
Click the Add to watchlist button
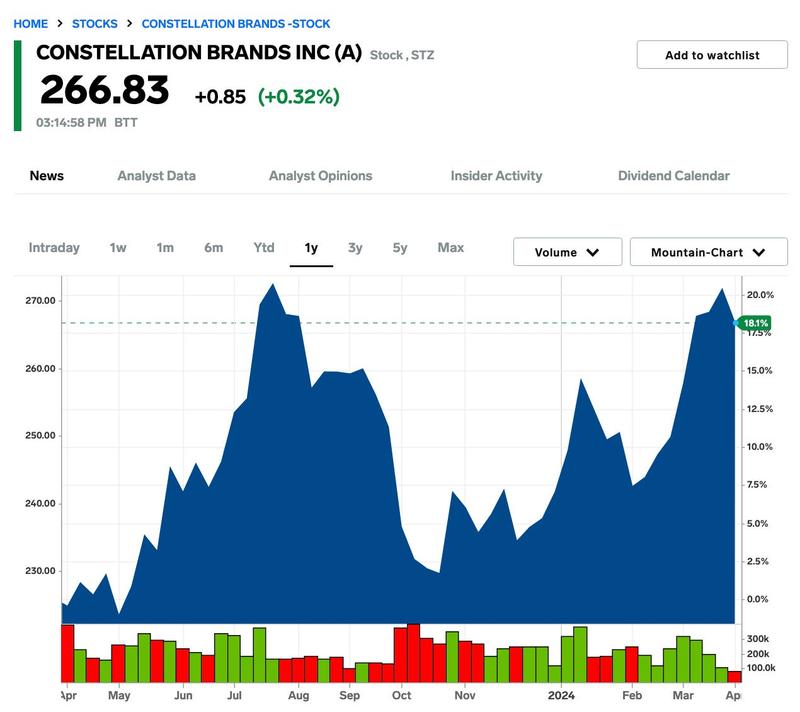coord(712,55)
